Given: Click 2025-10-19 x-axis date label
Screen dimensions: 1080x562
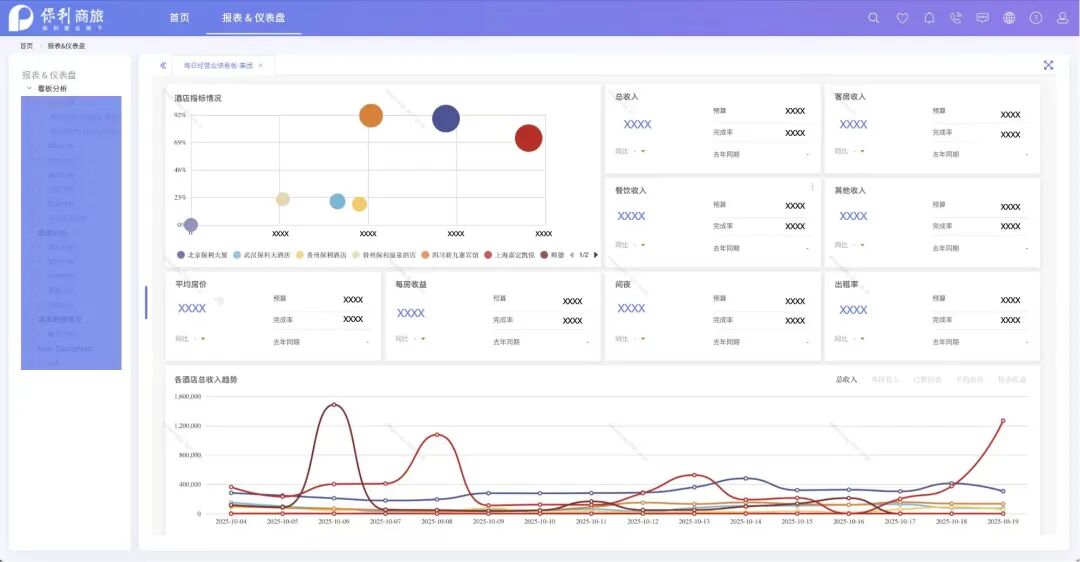Looking at the screenshot, I should 1003,521.
